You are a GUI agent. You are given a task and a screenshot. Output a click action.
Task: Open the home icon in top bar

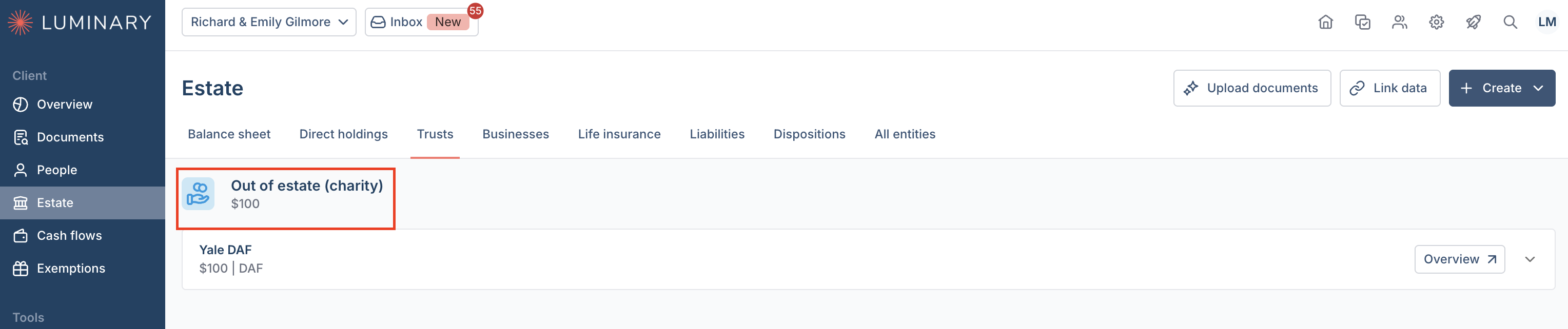click(1325, 22)
